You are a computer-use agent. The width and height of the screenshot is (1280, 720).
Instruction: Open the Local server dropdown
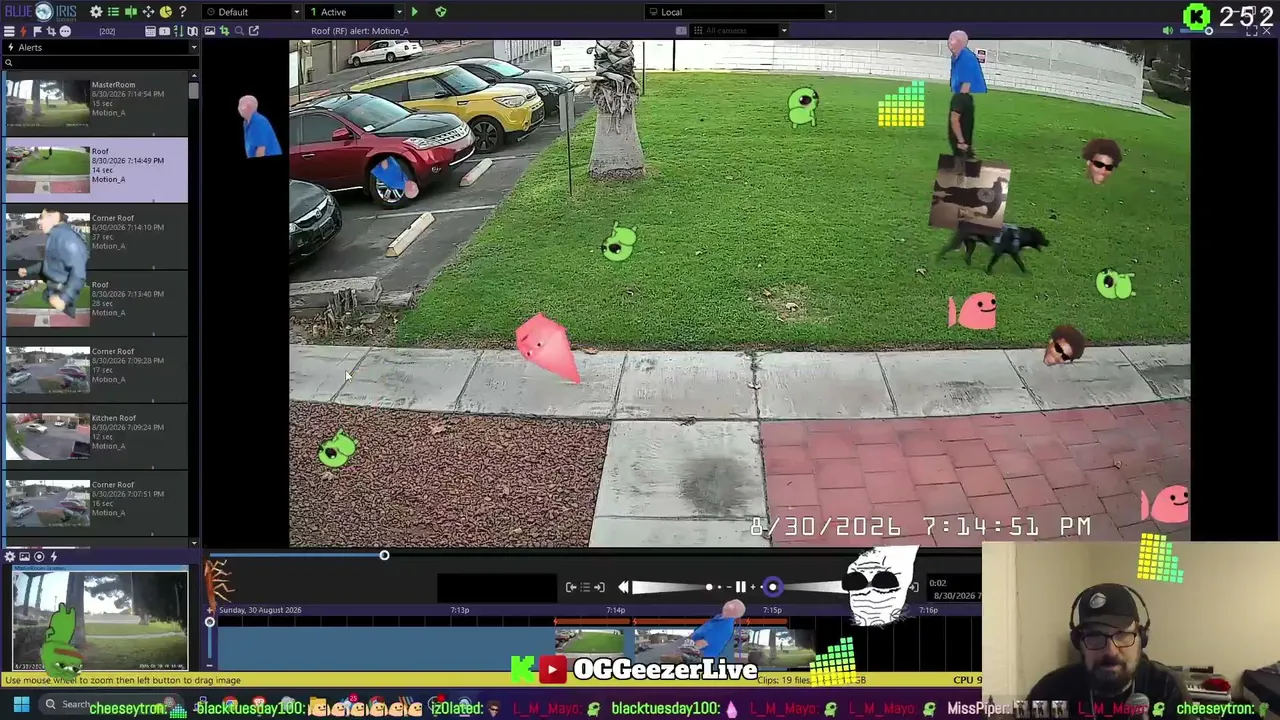click(740, 12)
